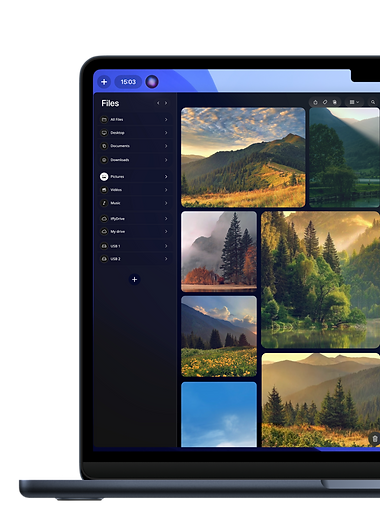
Task: Expand the All Files row chevron
Action: click(166, 119)
